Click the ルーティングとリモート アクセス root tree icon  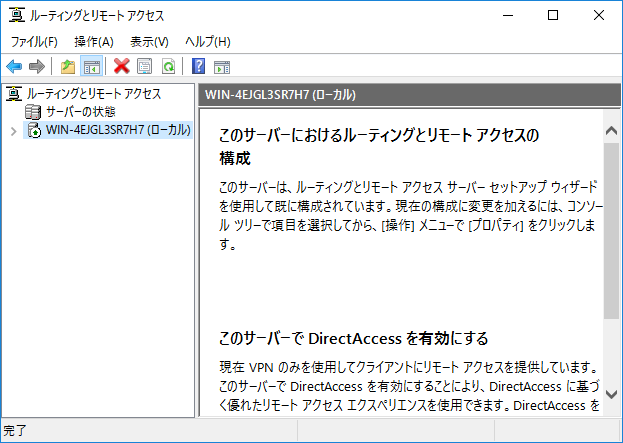coord(14,94)
